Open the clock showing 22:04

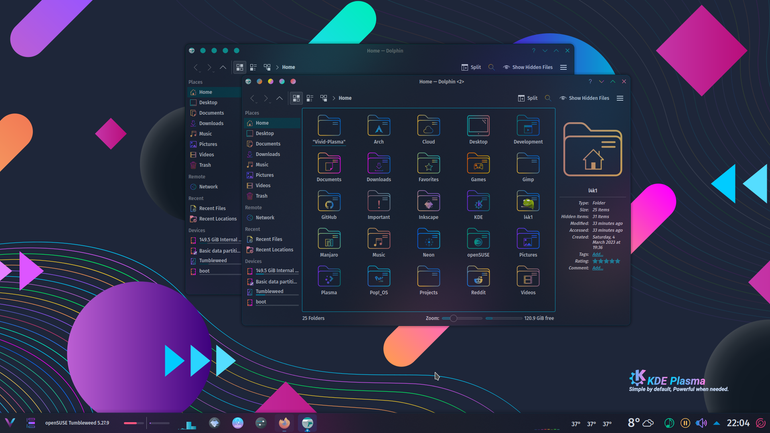tap(738, 423)
